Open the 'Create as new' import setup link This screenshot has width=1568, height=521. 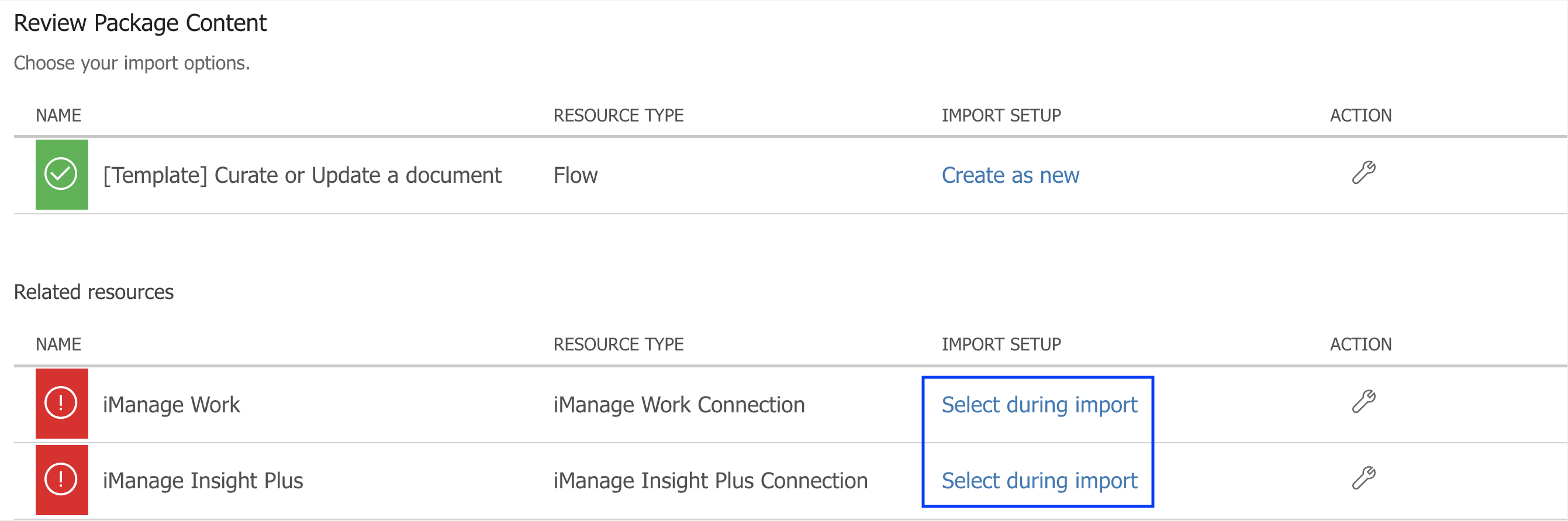(1010, 176)
